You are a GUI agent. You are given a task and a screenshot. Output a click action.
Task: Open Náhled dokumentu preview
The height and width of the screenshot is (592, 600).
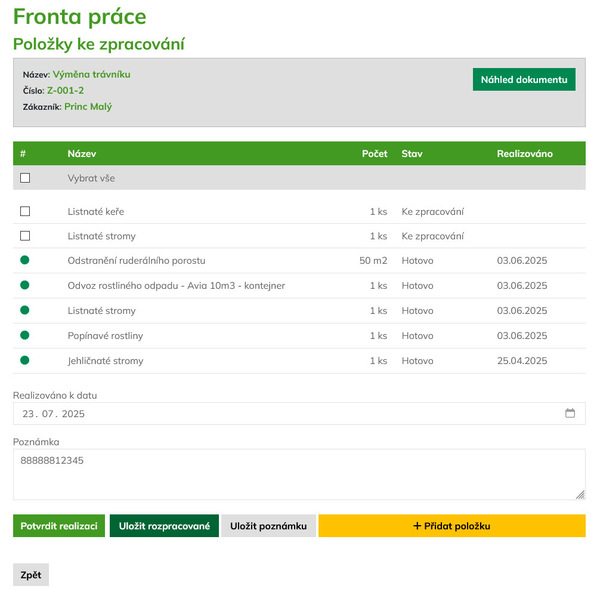coord(524,80)
